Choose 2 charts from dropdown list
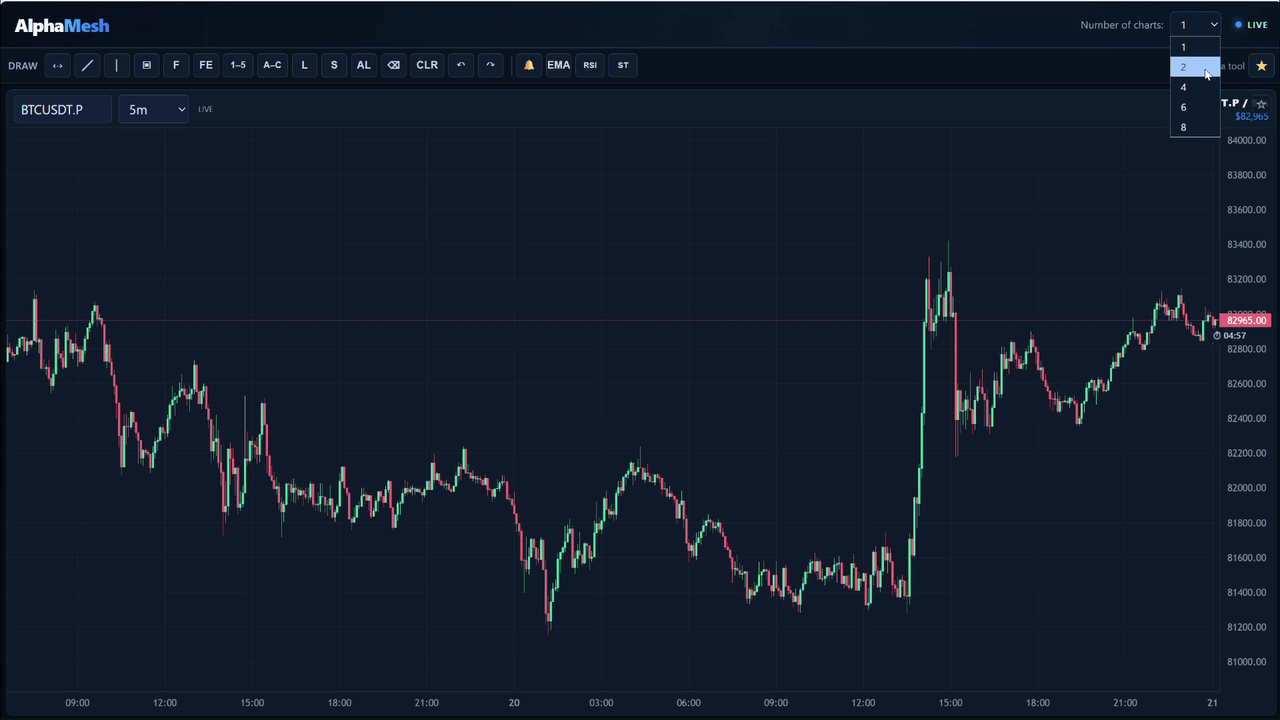The image size is (1280, 720). coord(1196,67)
